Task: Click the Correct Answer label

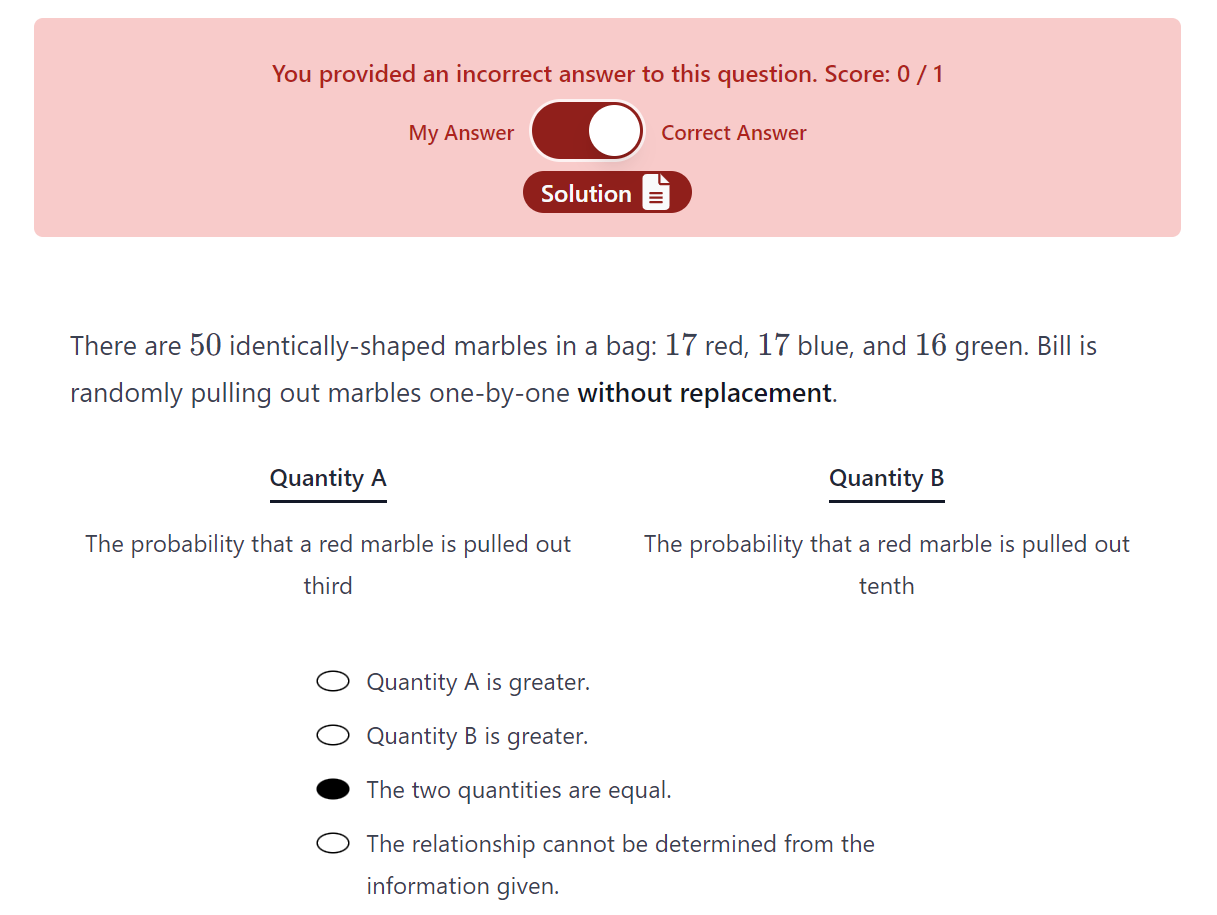Action: [734, 133]
